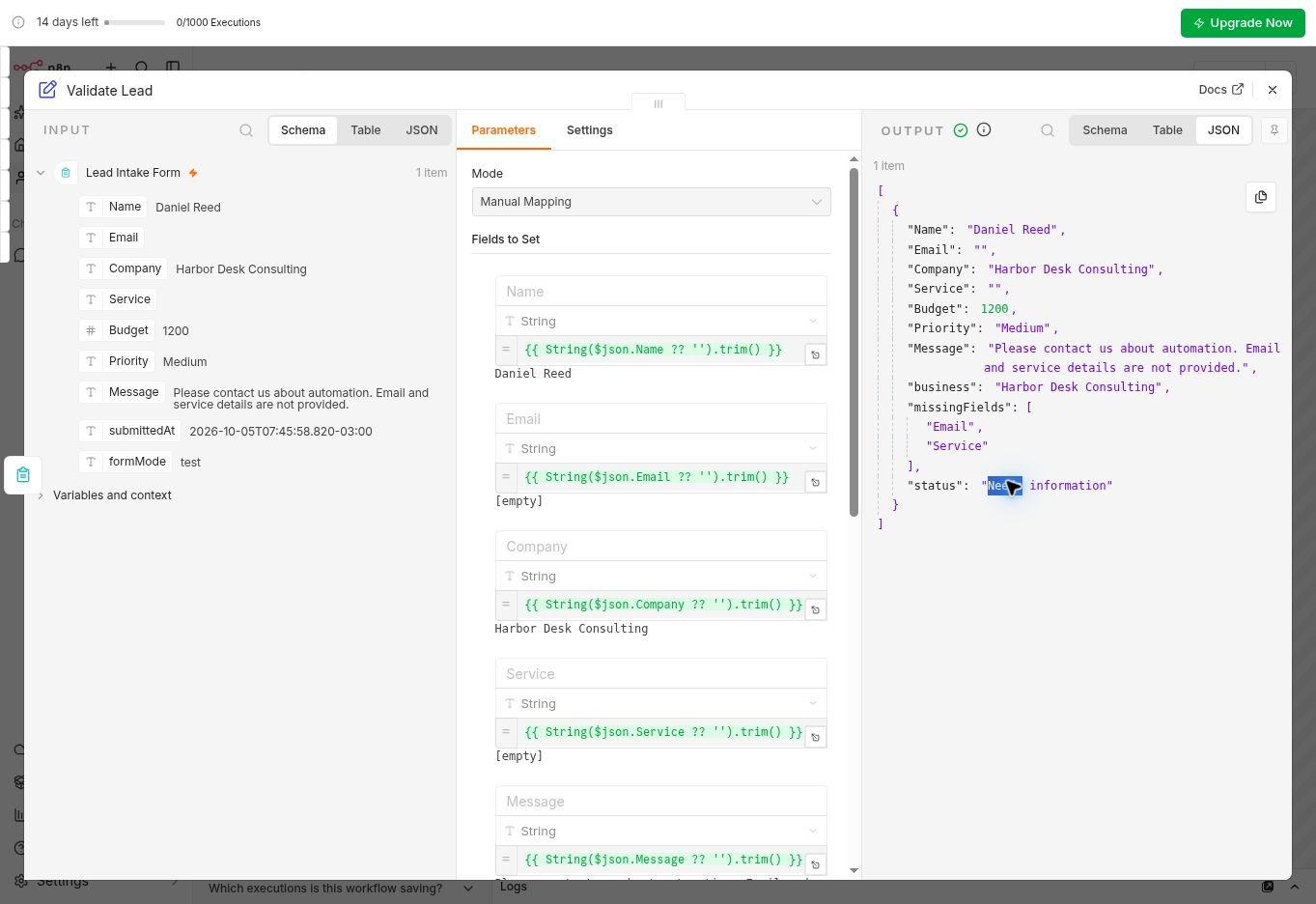Click the Email field name input
This screenshot has width=1316, height=904.
[x=660, y=419]
